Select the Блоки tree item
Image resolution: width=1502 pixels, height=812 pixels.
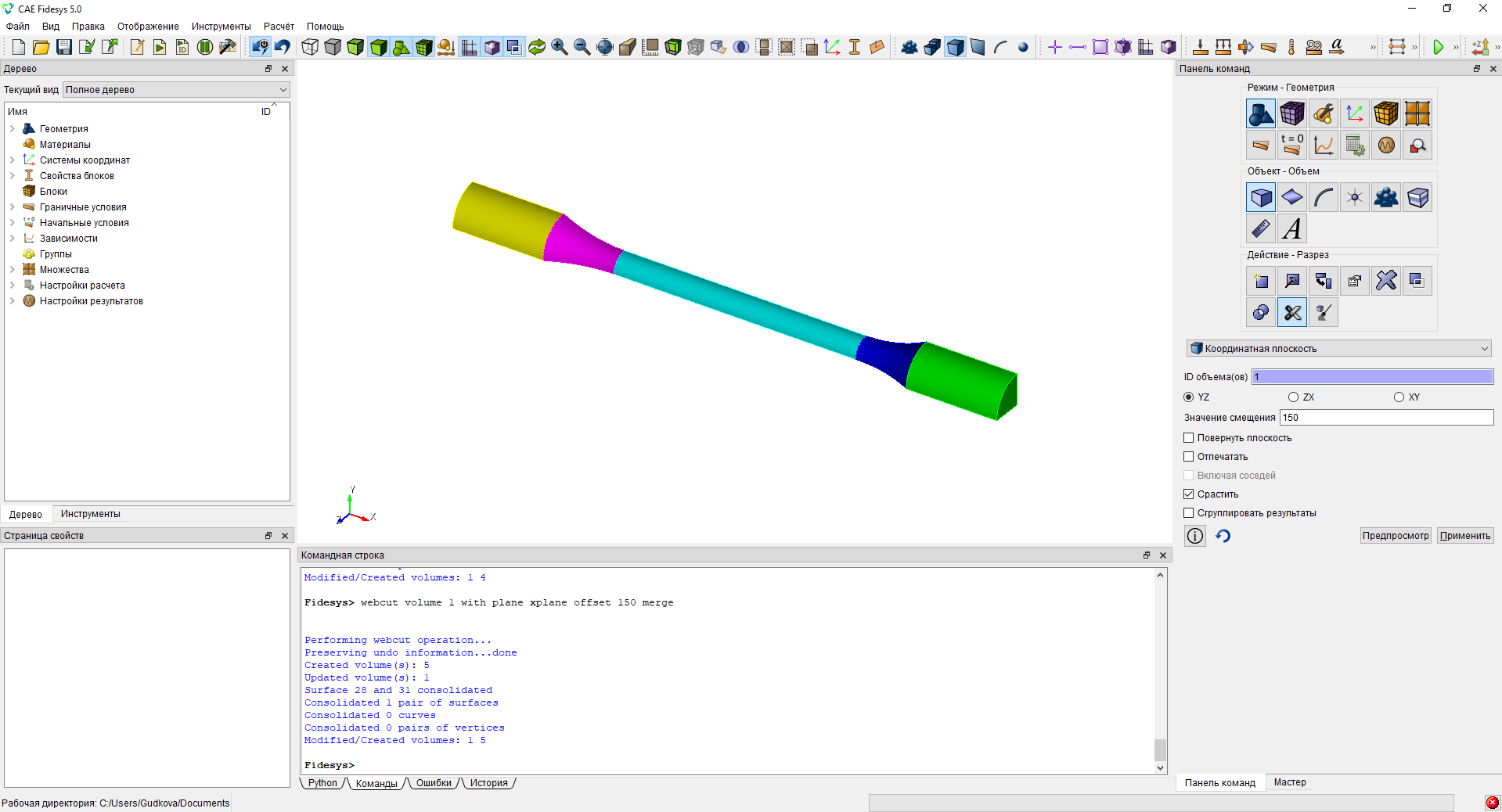click(53, 192)
